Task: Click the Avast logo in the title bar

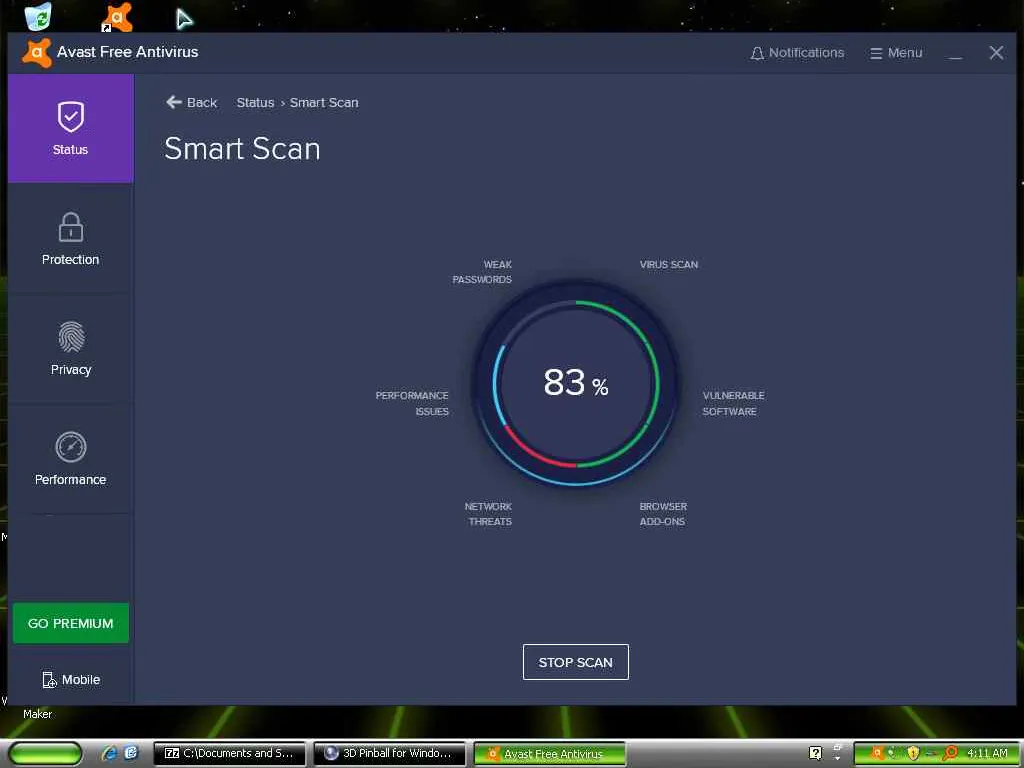Action: pos(37,53)
